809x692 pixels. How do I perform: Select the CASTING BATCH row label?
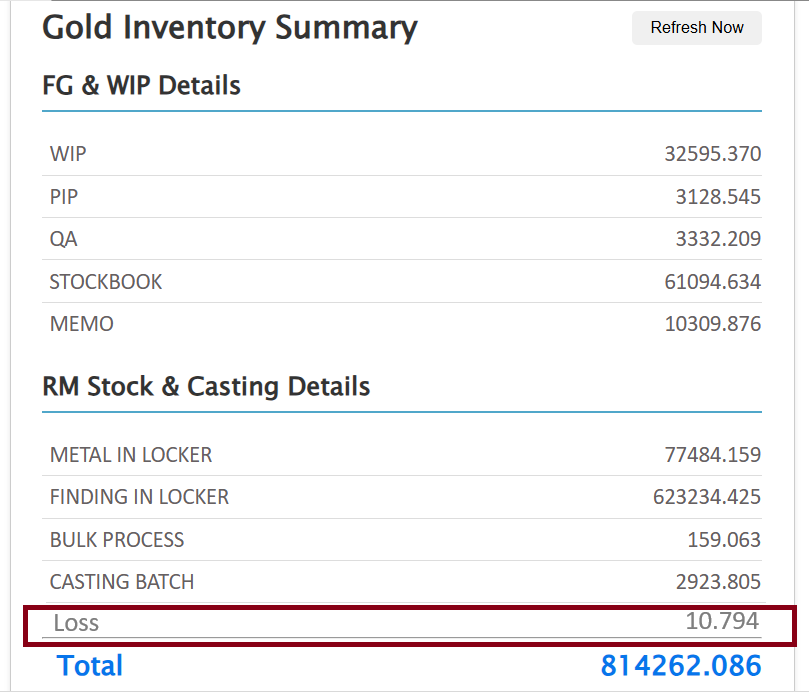[x=122, y=582]
